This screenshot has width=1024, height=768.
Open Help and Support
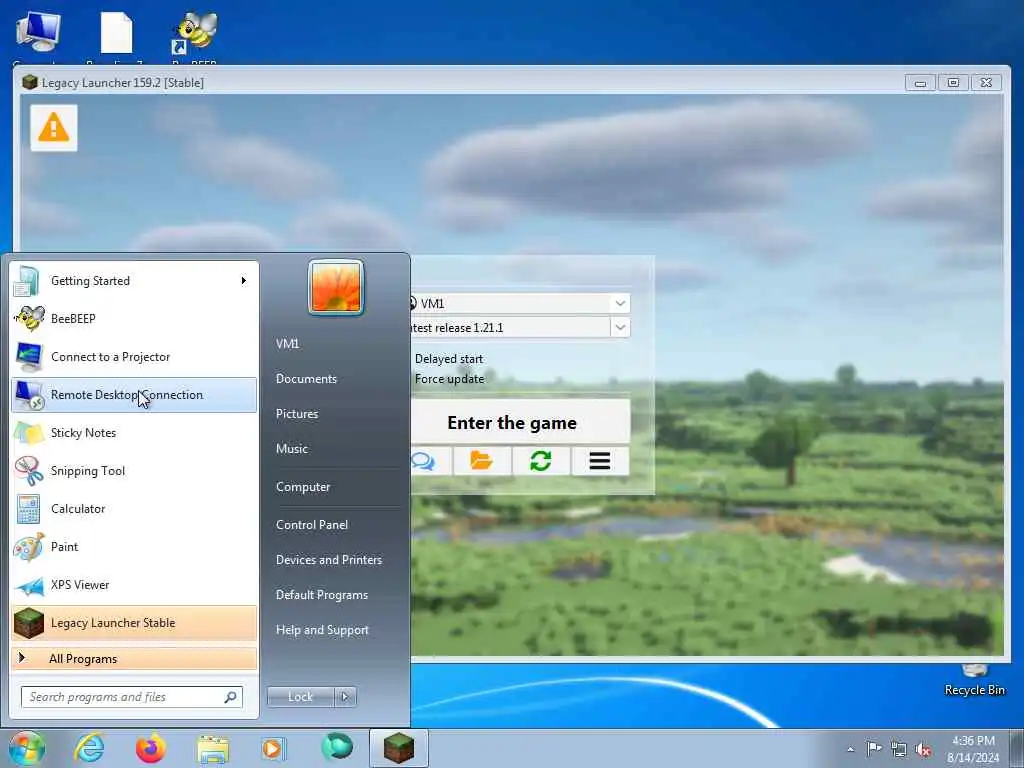(322, 630)
